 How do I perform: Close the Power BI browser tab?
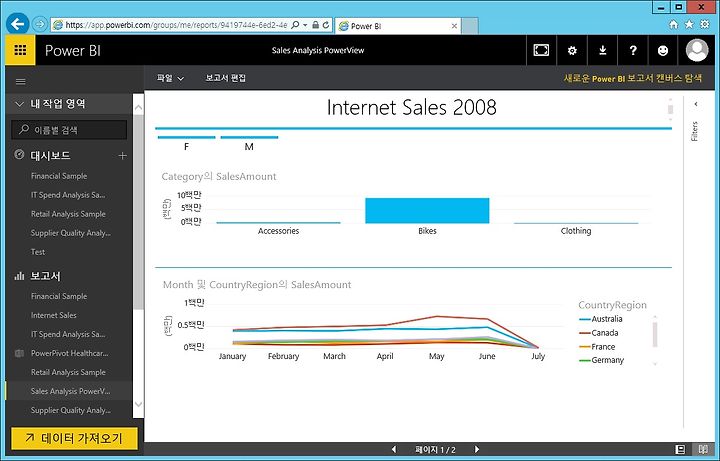[x=454, y=26]
